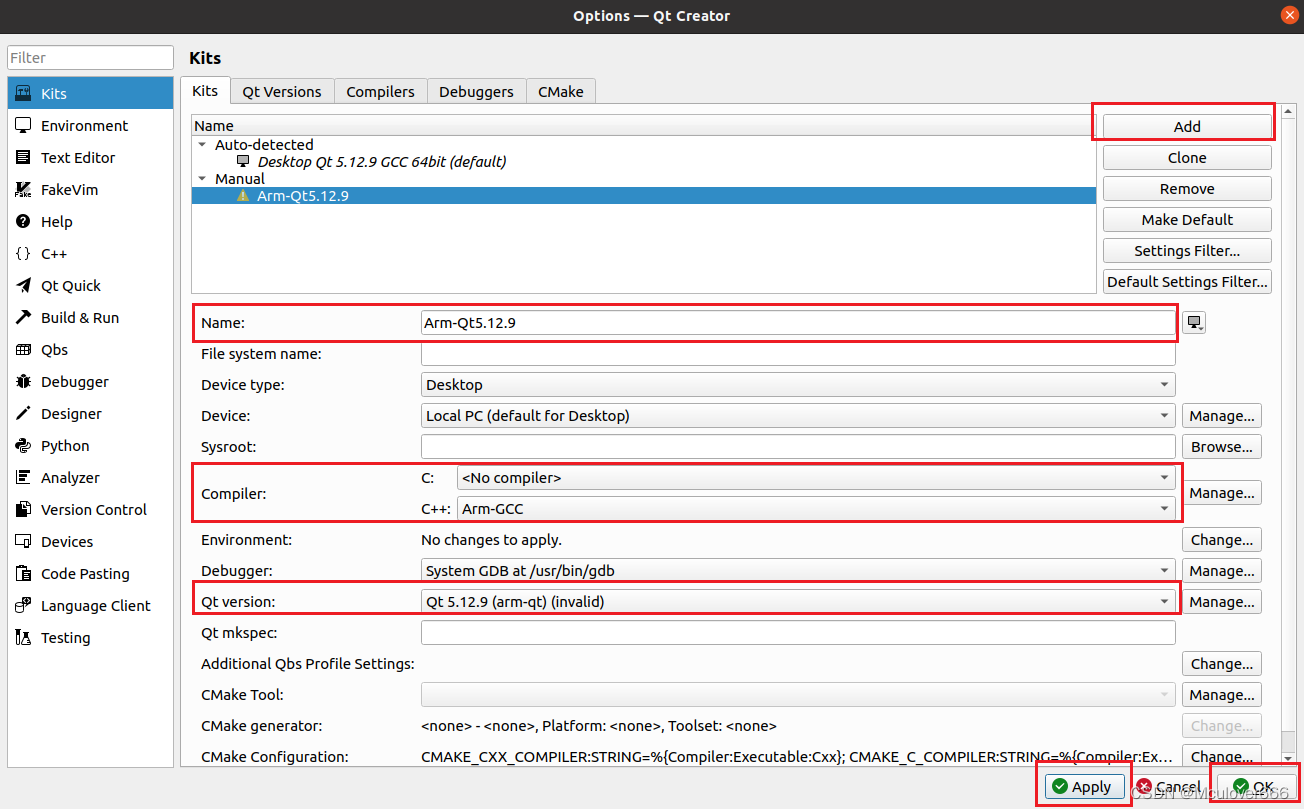Image resolution: width=1304 pixels, height=809 pixels.
Task: Open FakeVim settings
Action: (x=90, y=189)
